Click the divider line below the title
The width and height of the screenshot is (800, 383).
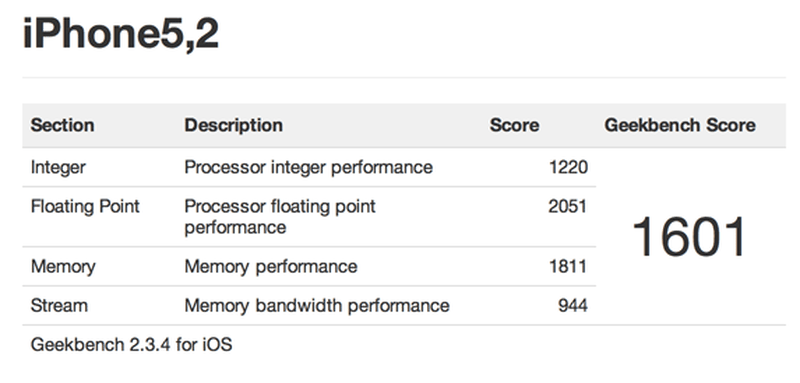pyautogui.click(x=404, y=78)
